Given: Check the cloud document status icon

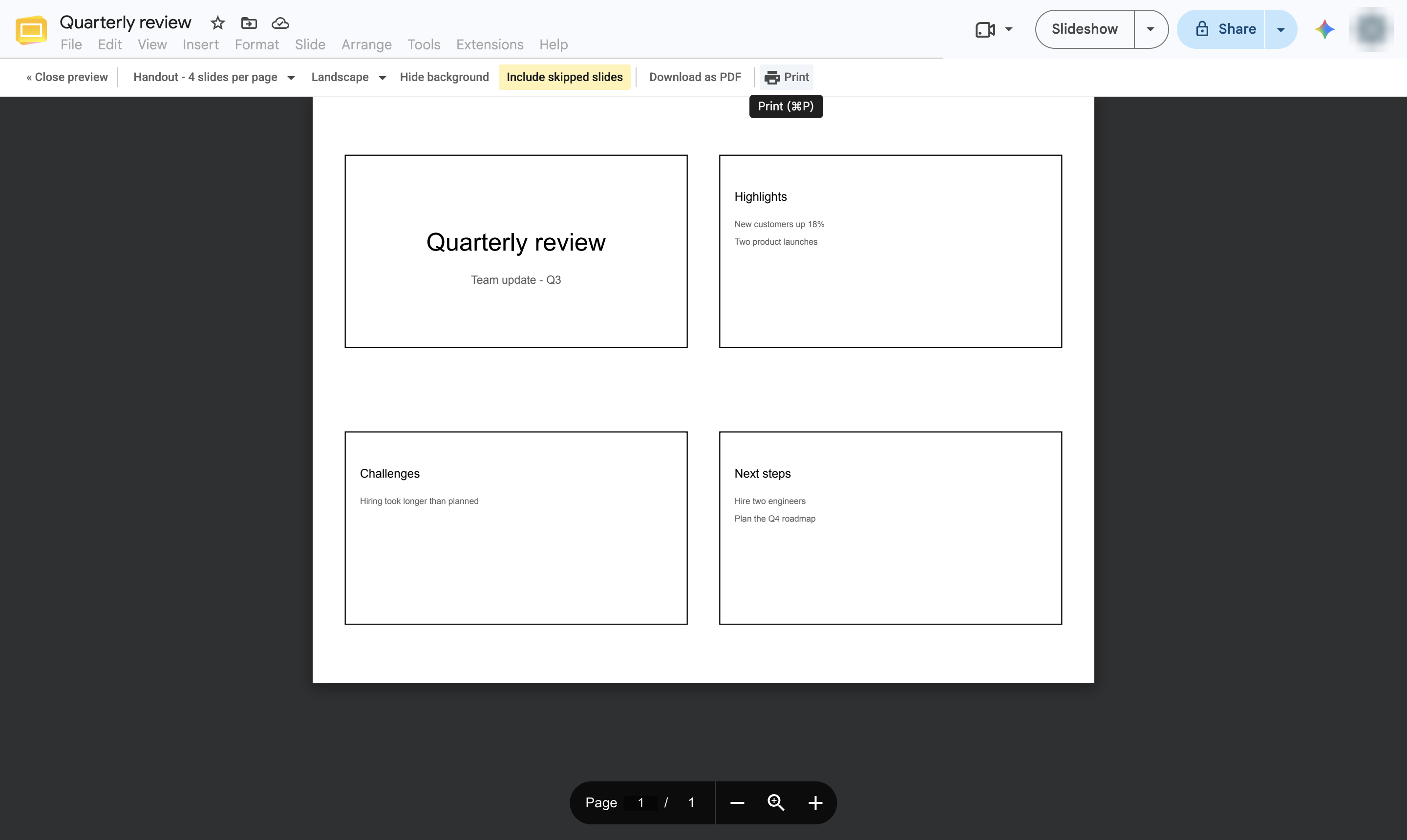Looking at the screenshot, I should click(280, 23).
